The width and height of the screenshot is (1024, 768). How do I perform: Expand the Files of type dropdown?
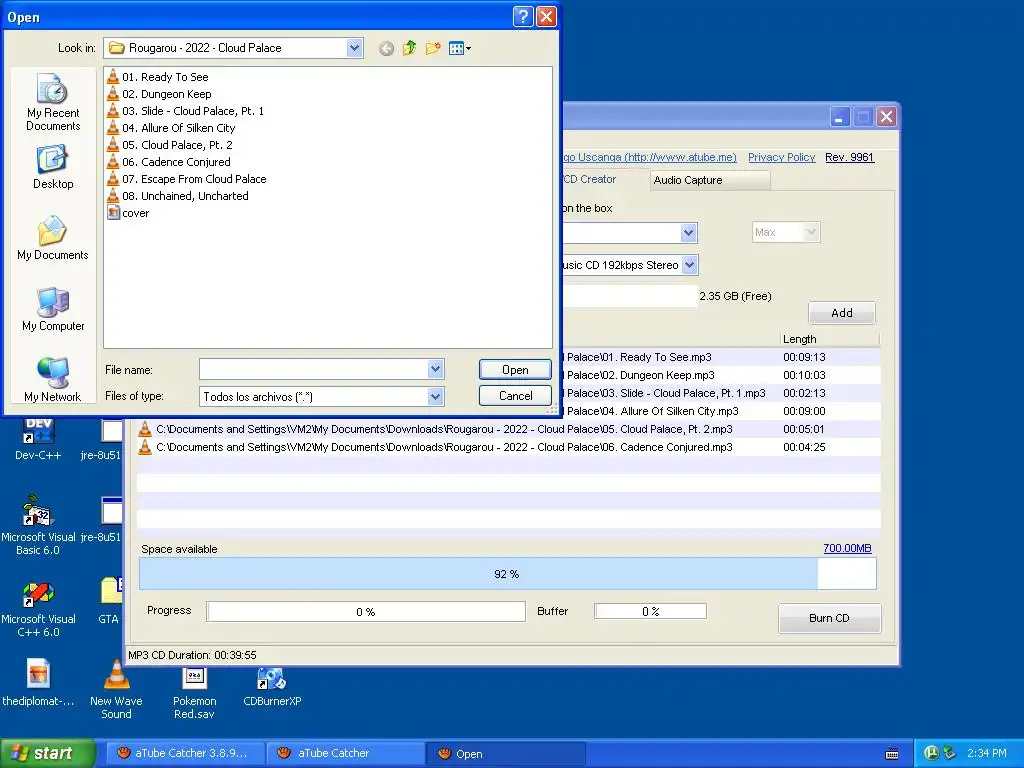(436, 396)
